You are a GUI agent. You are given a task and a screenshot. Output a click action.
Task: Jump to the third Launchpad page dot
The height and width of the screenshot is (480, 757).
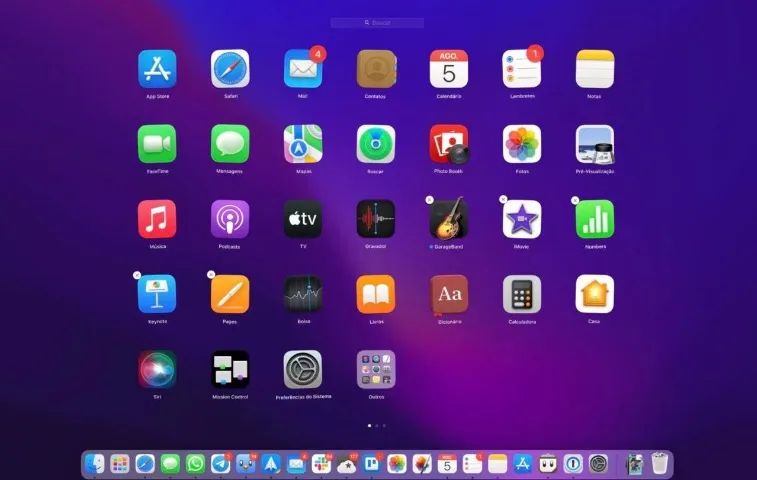point(384,425)
